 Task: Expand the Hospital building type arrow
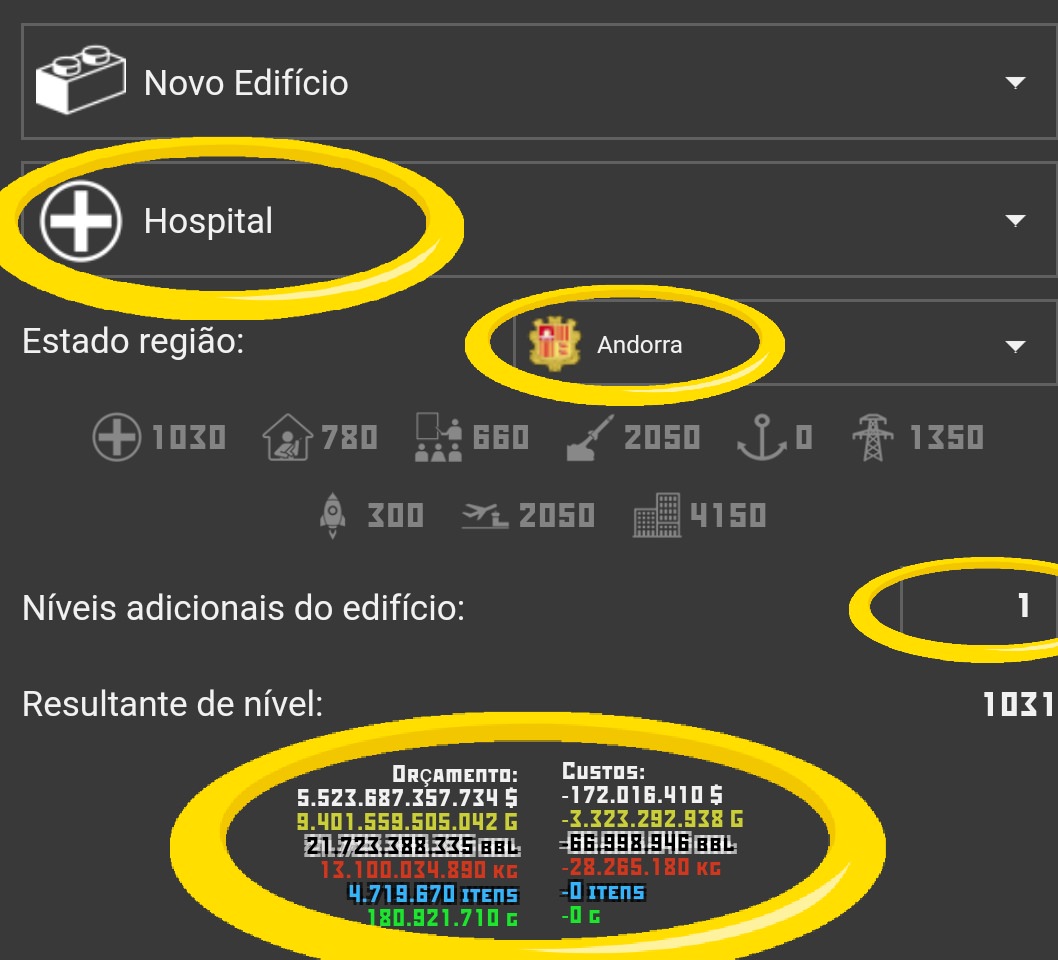tap(1015, 220)
